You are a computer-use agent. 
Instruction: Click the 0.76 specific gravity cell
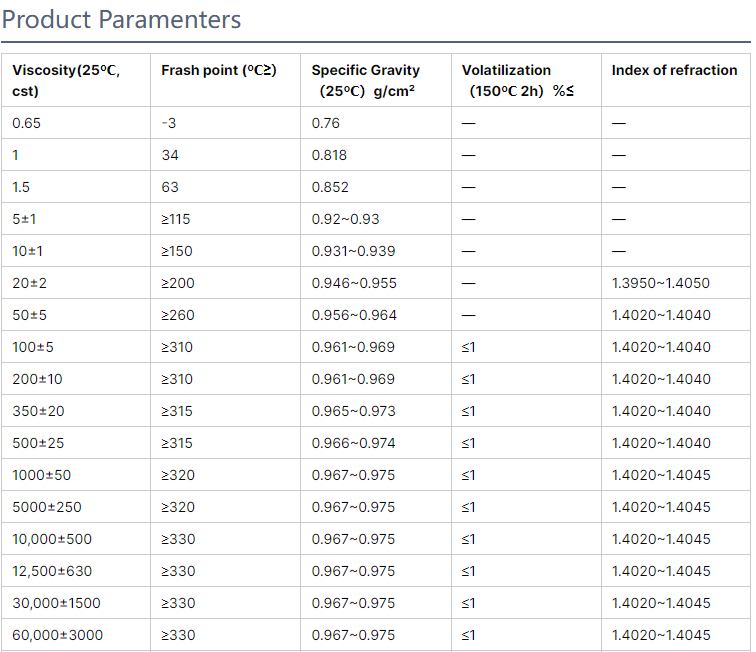[326, 123]
